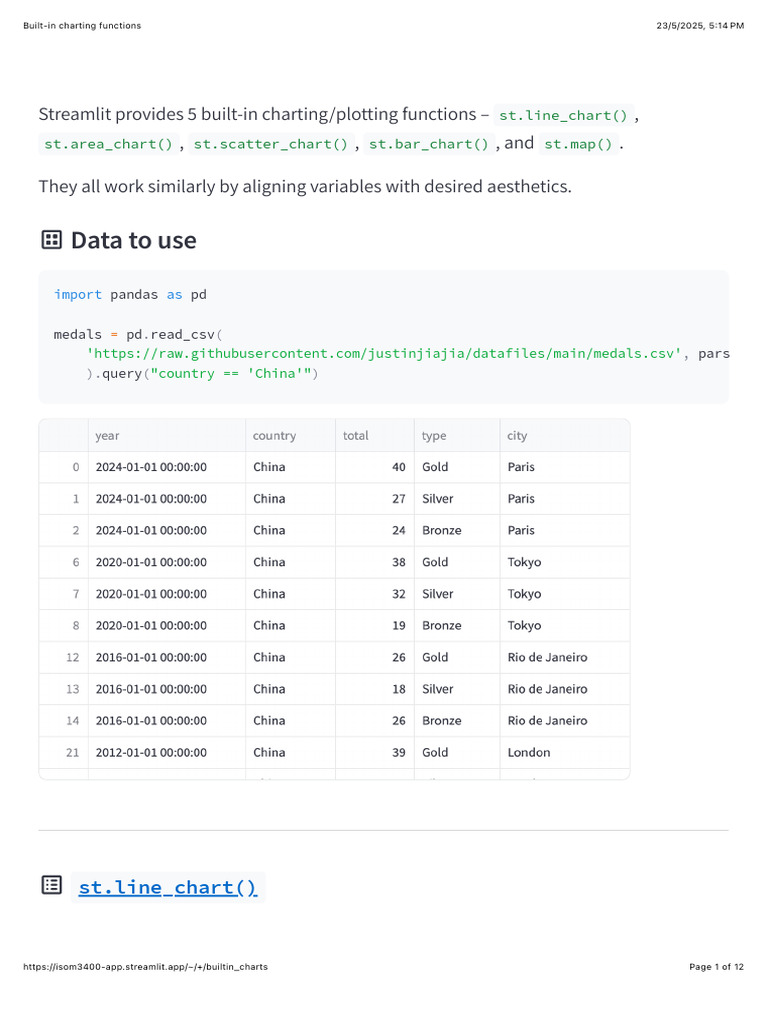Click the Rio de Janeiro cell in row 12
Viewport: 768px width, 1024px height.
pyautogui.click(x=565, y=657)
